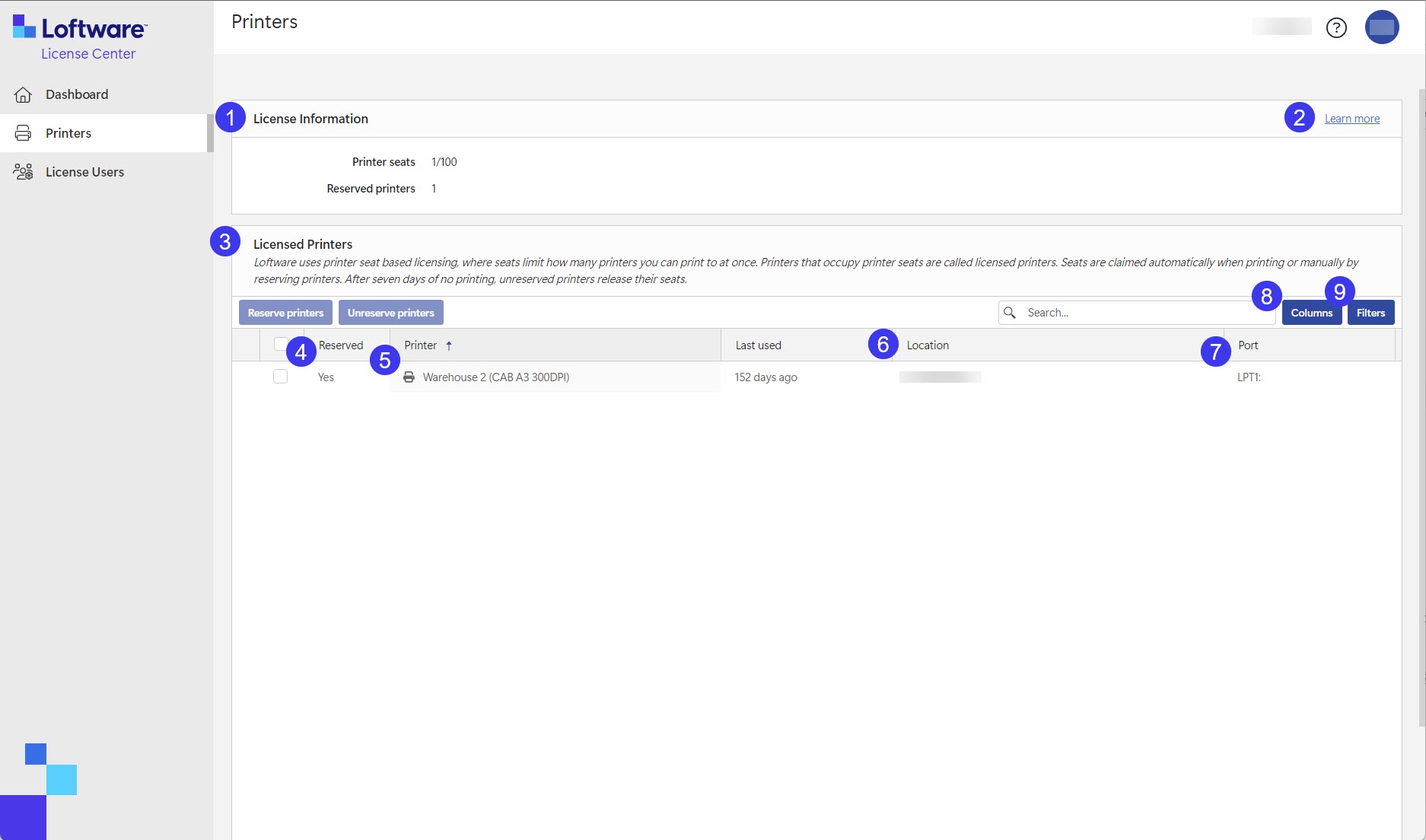Toggle the select-all checkbox in table header
Image resolution: width=1426 pixels, height=840 pixels.
pyautogui.click(x=280, y=343)
